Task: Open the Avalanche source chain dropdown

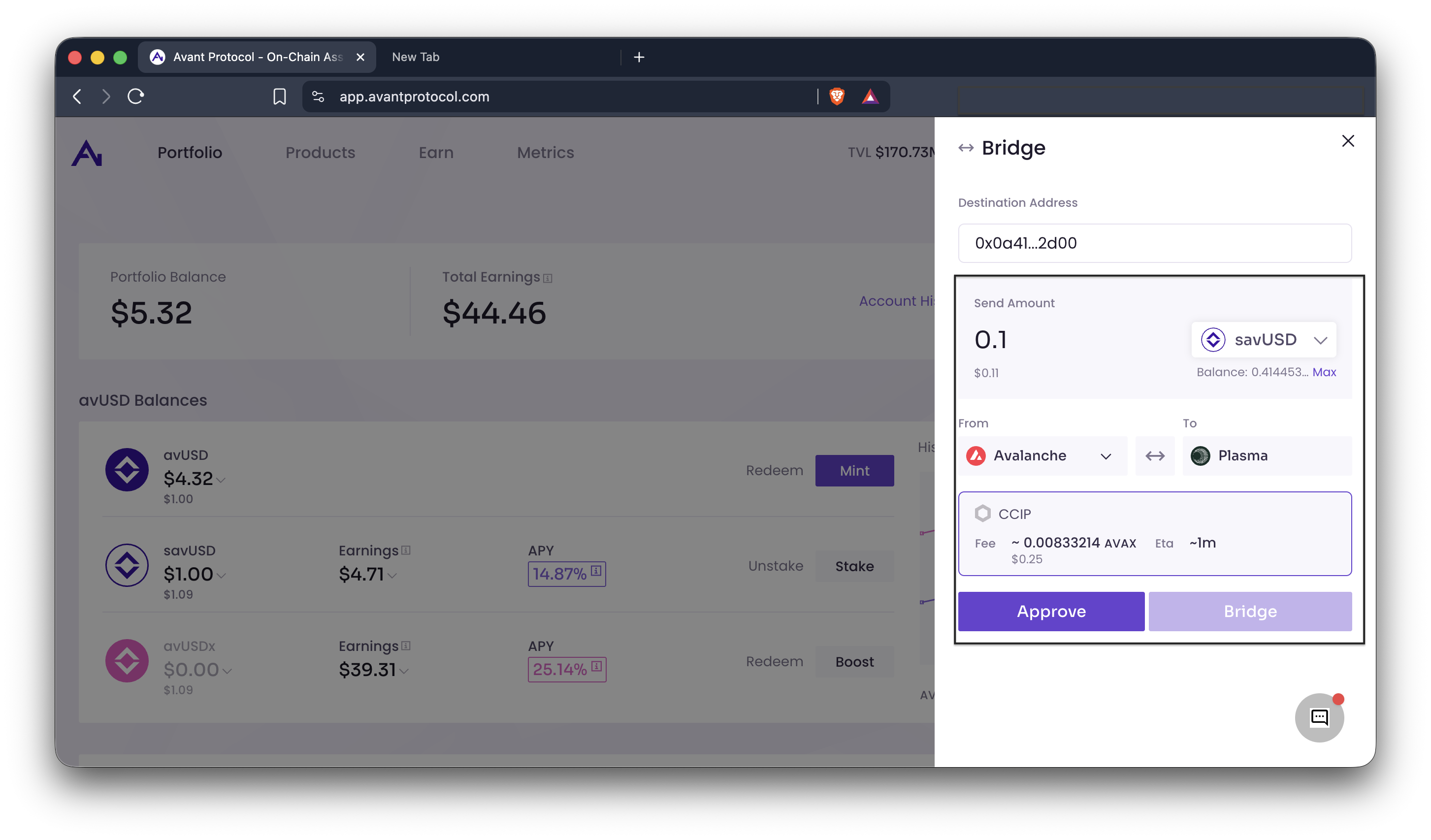Action: 1042,455
